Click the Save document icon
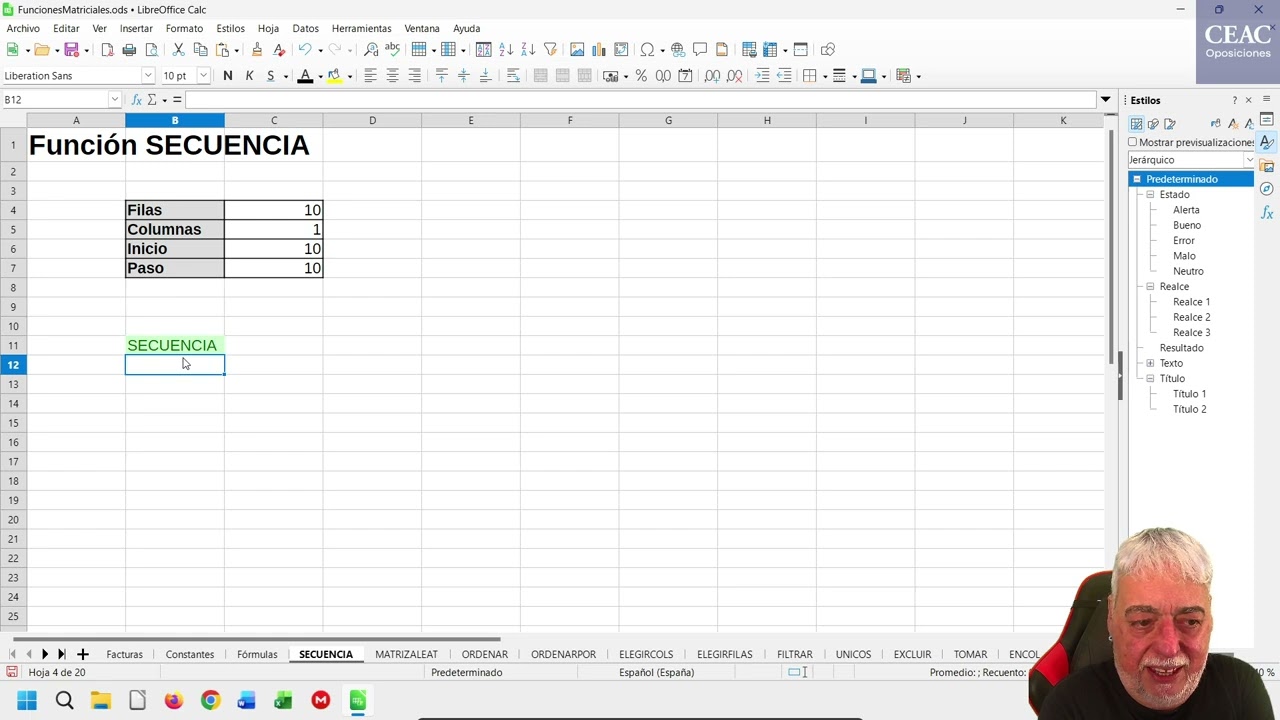Screen dimensions: 1280x720 [71, 49]
